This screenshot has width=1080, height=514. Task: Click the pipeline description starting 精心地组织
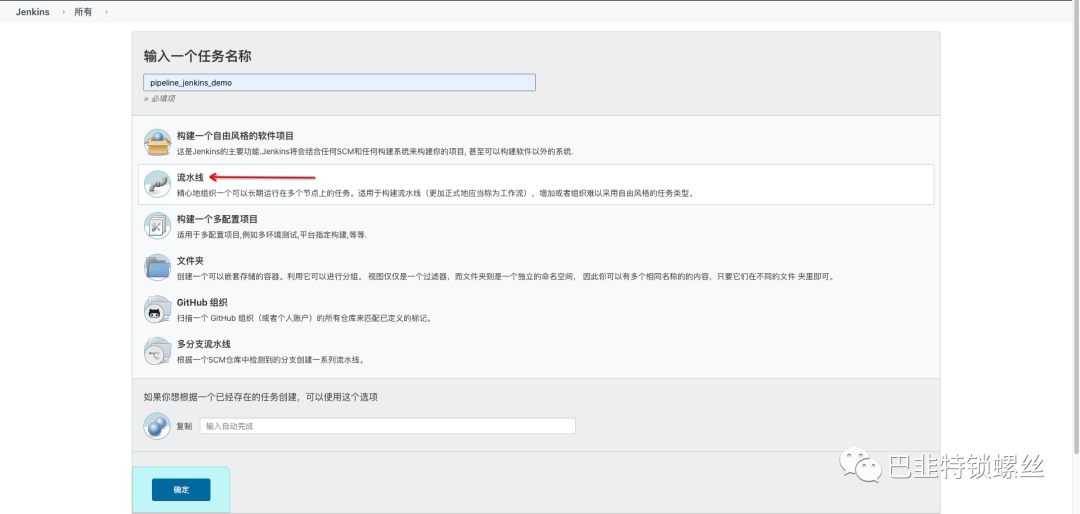click(x=435, y=194)
